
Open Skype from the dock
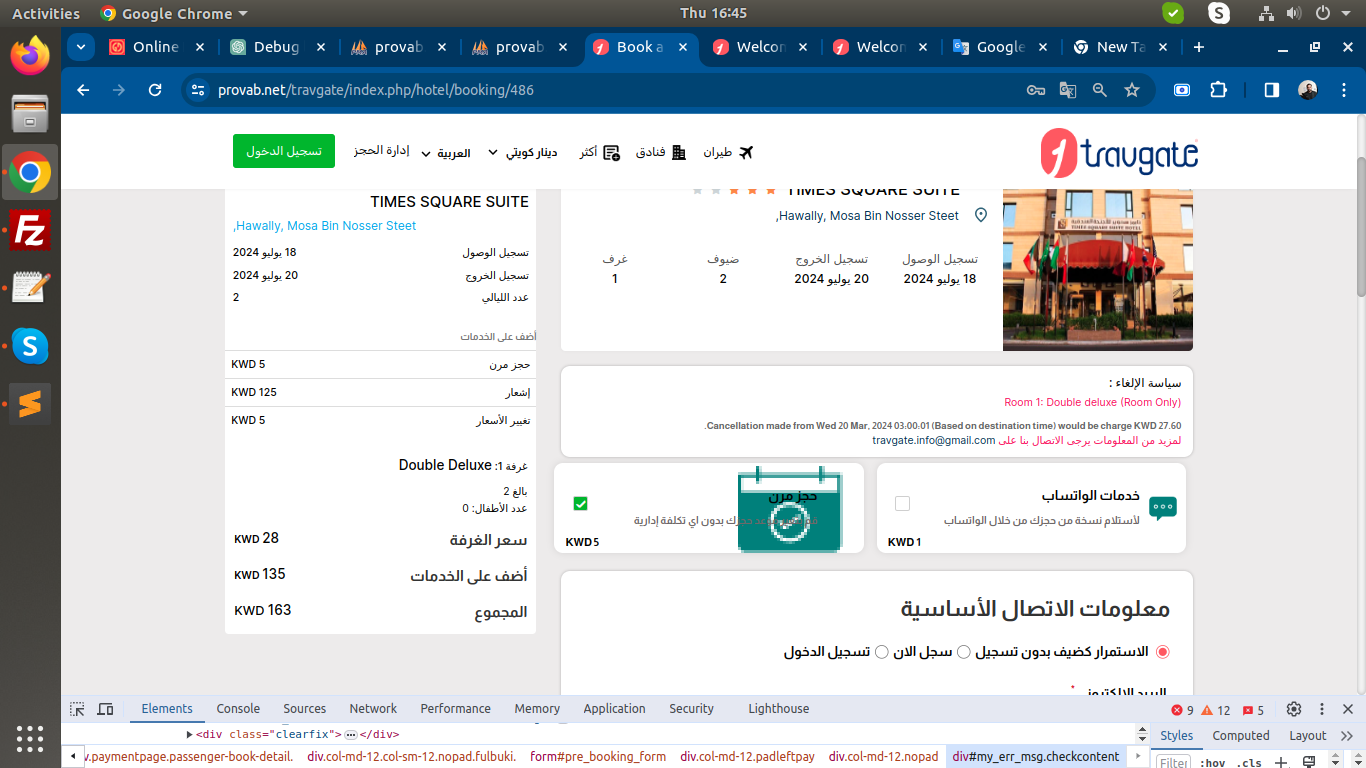pyautogui.click(x=30, y=346)
